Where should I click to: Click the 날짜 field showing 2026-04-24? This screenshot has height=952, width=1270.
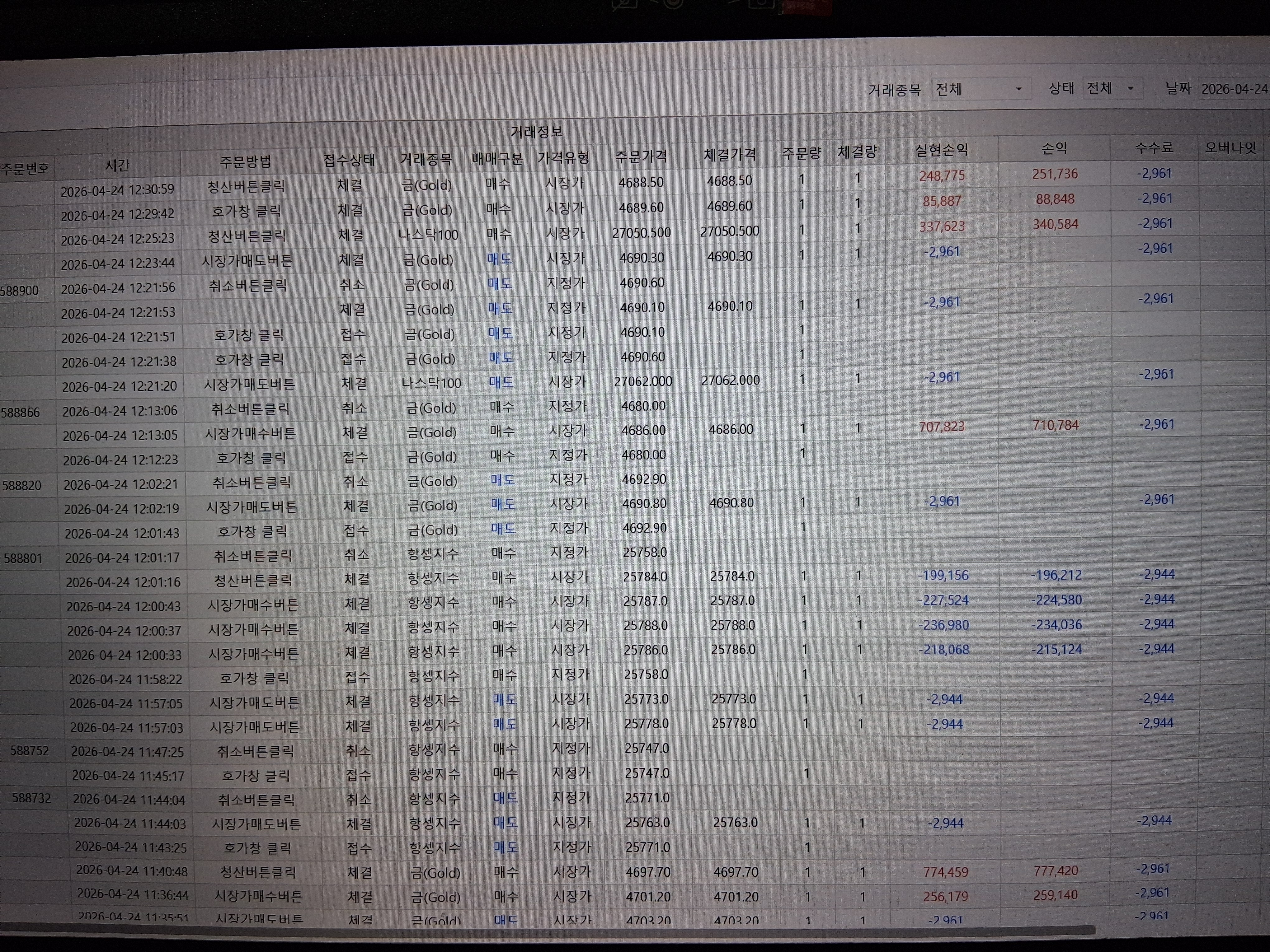tap(1235, 88)
